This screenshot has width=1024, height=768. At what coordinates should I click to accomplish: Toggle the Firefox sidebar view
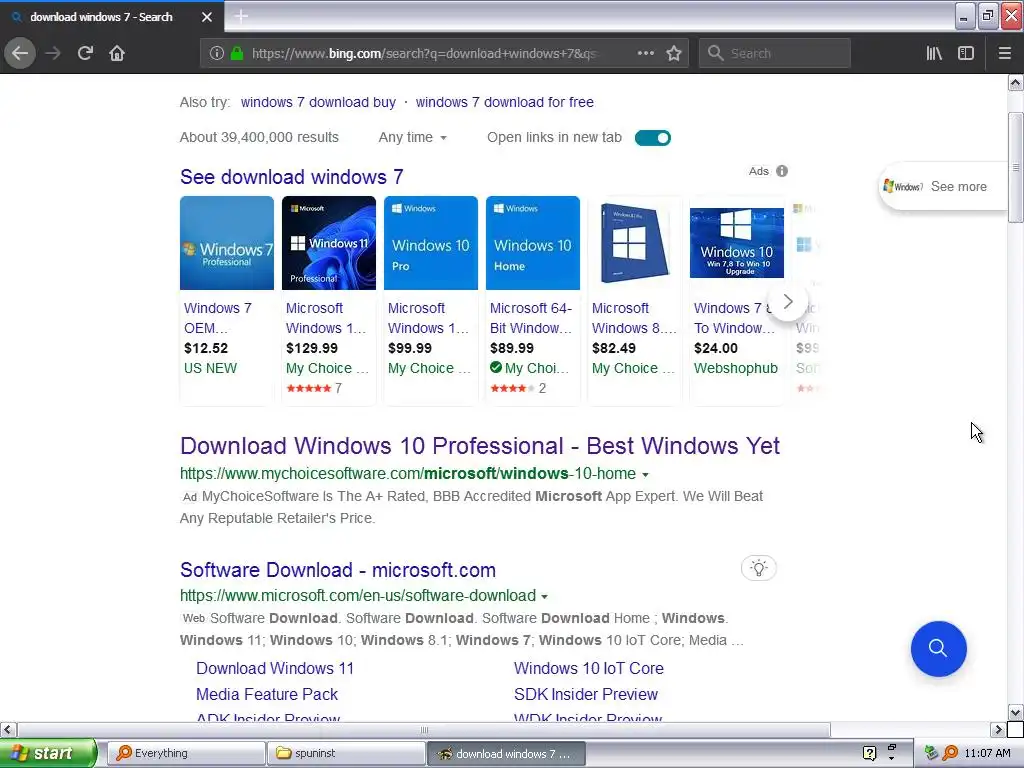966,53
